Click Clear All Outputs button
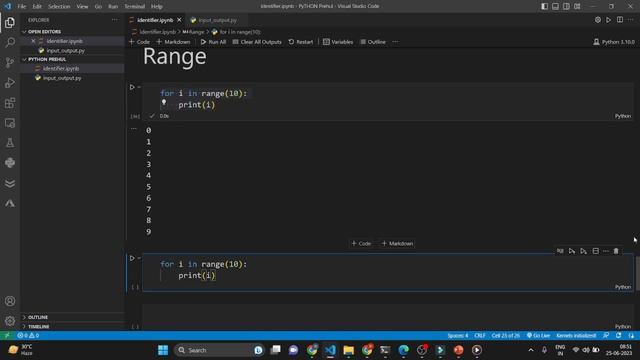 click(257, 42)
